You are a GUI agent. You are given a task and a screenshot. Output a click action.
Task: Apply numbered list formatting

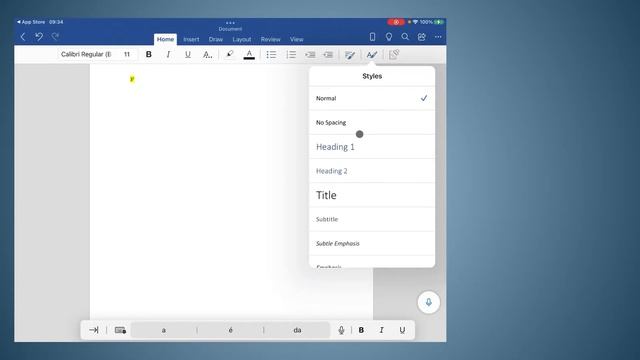pyautogui.click(x=291, y=54)
